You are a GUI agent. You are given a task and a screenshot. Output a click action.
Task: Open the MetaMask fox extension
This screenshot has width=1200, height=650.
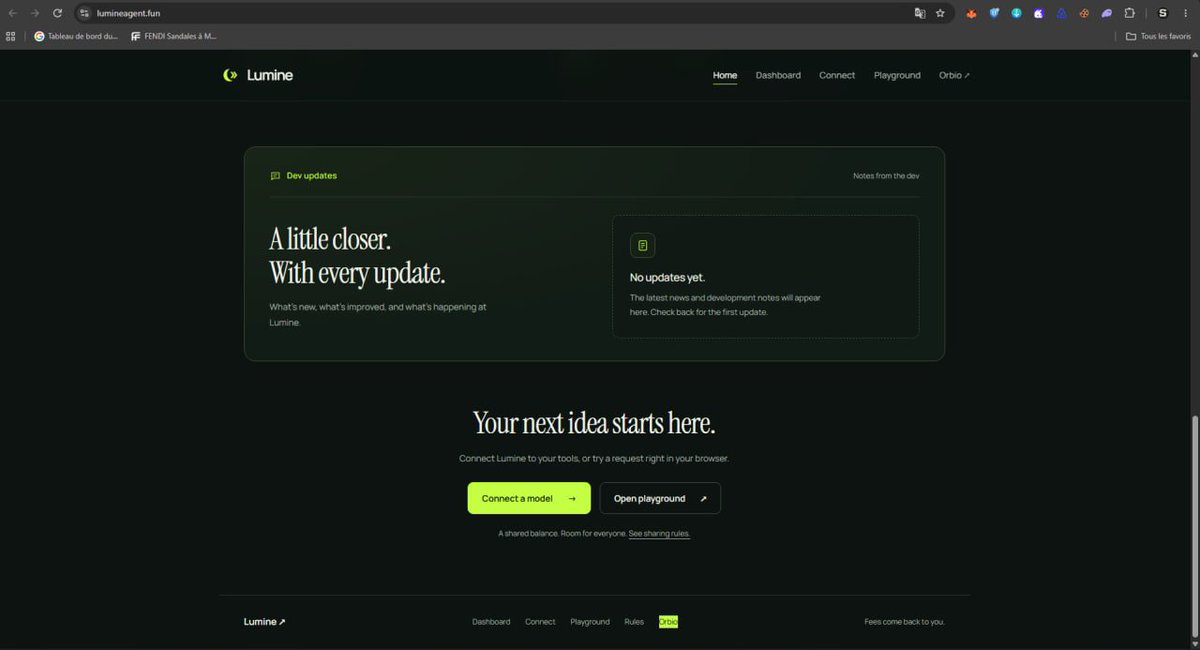[x=971, y=13]
